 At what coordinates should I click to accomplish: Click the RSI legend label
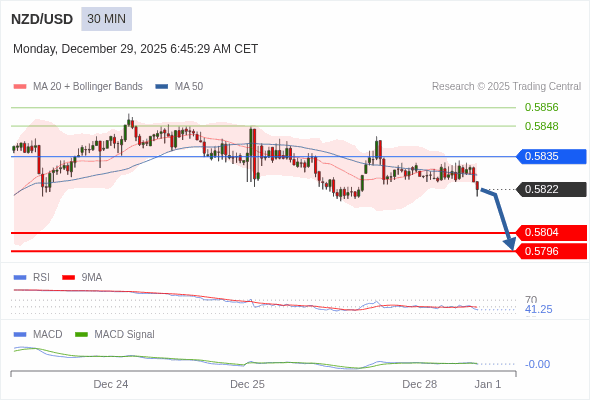click(x=41, y=278)
